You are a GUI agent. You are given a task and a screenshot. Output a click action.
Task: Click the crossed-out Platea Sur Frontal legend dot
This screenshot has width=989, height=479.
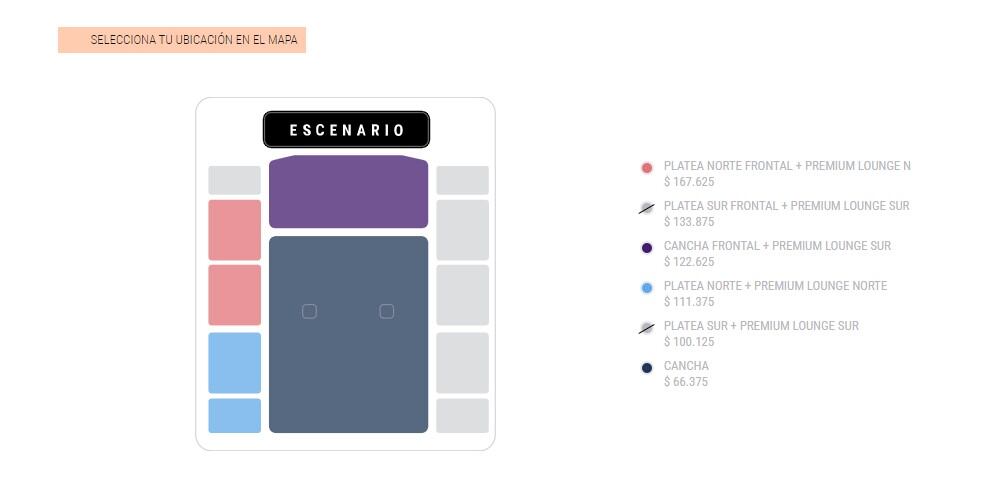pos(647,208)
